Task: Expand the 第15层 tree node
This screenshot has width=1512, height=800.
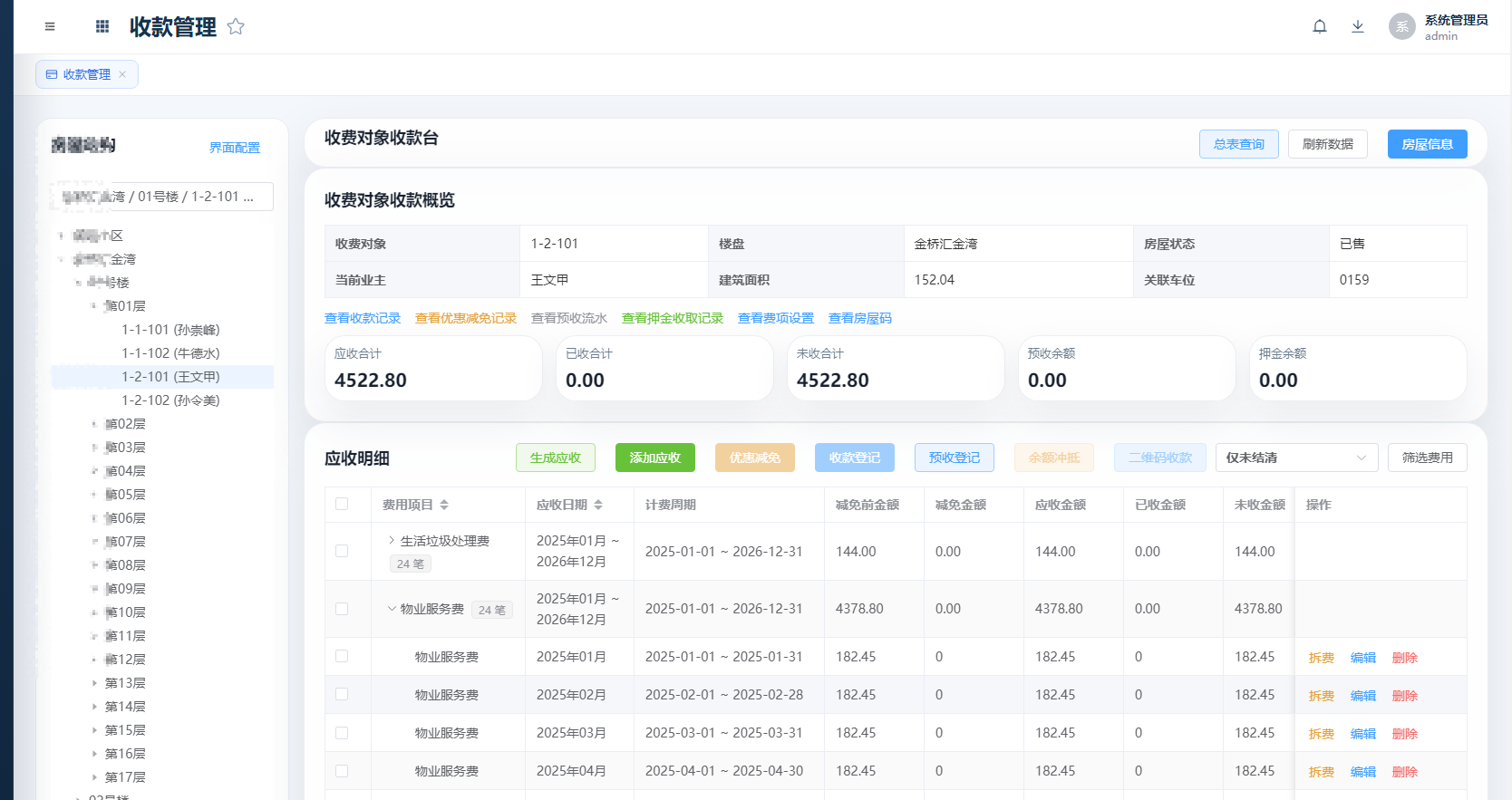Action: point(94,730)
